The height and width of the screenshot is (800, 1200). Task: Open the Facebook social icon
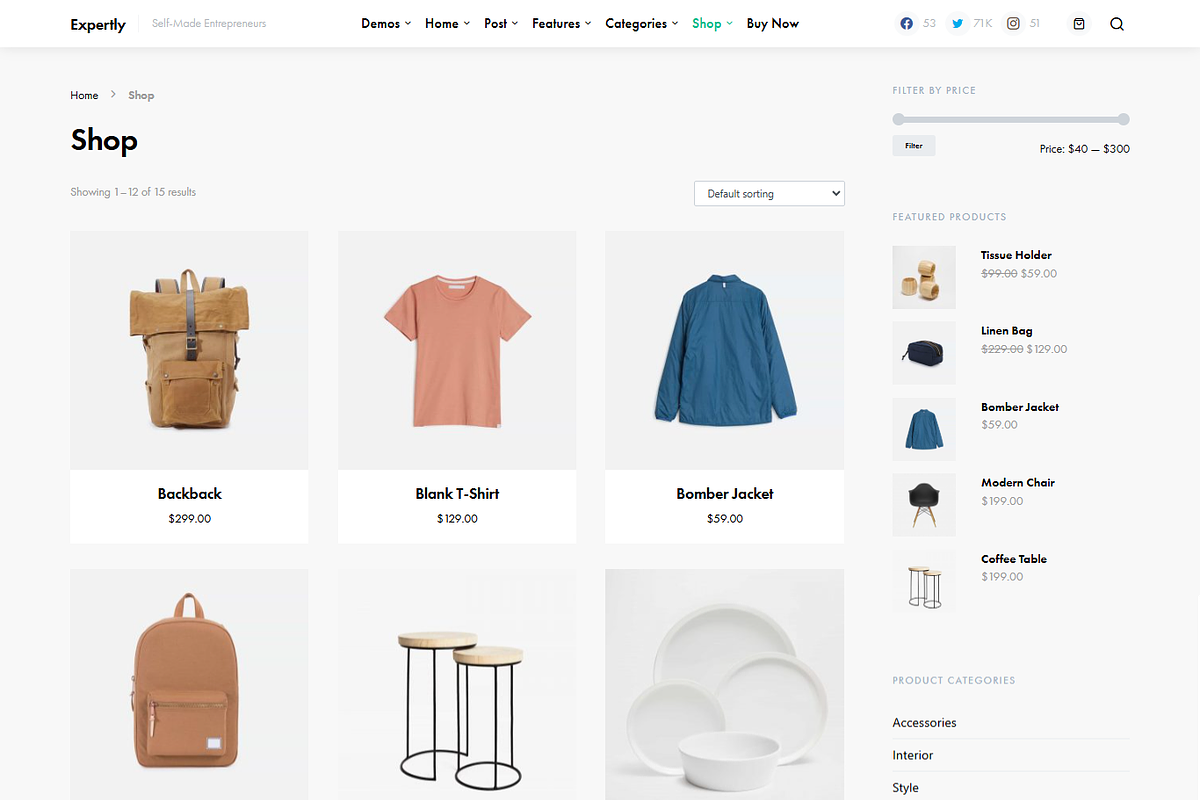tap(907, 24)
